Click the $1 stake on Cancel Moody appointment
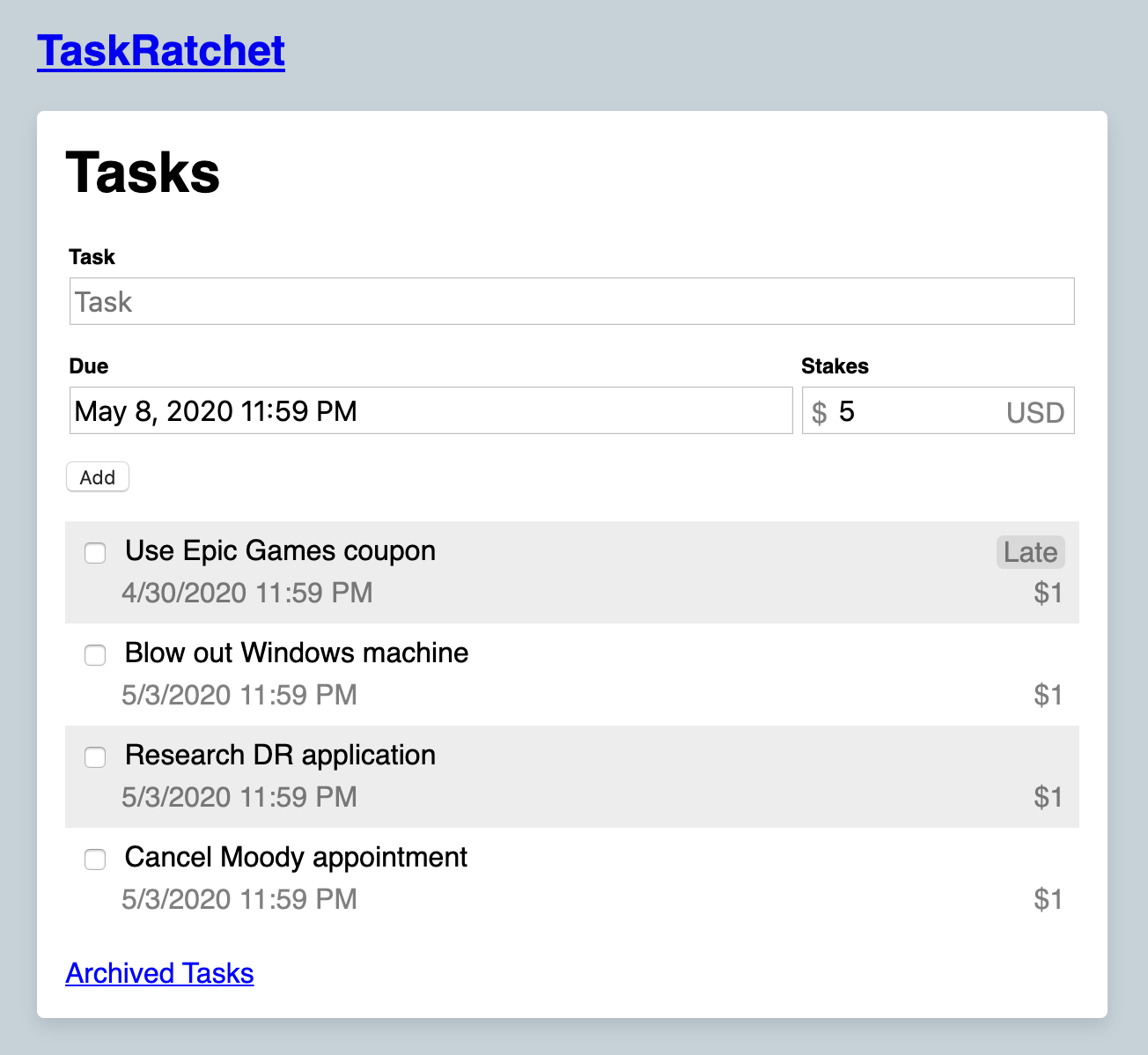1148x1055 pixels. coord(1048,899)
